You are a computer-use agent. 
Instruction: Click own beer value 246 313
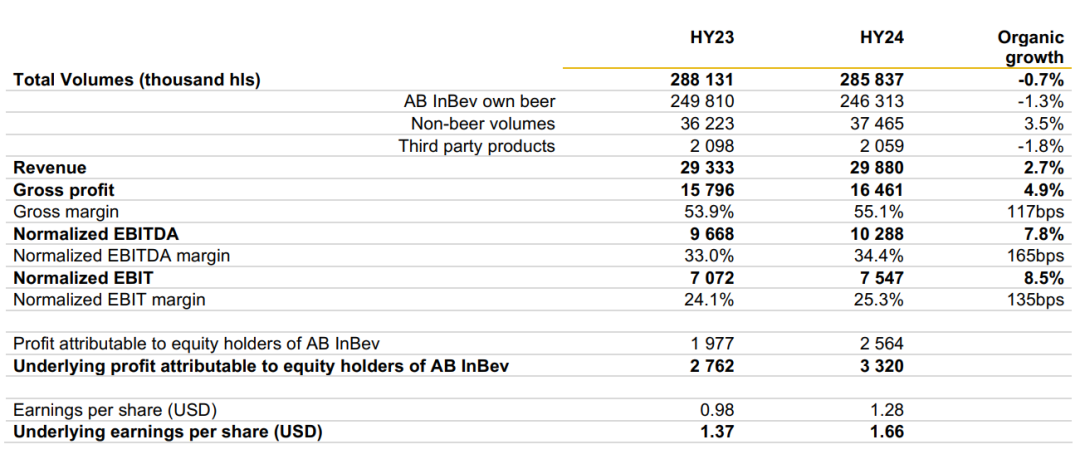[x=871, y=102]
